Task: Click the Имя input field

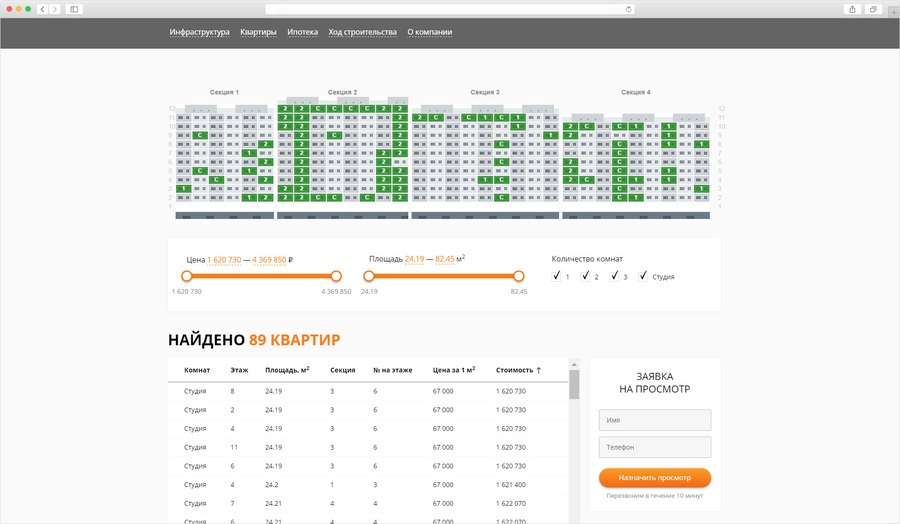Action: pyautogui.click(x=654, y=420)
